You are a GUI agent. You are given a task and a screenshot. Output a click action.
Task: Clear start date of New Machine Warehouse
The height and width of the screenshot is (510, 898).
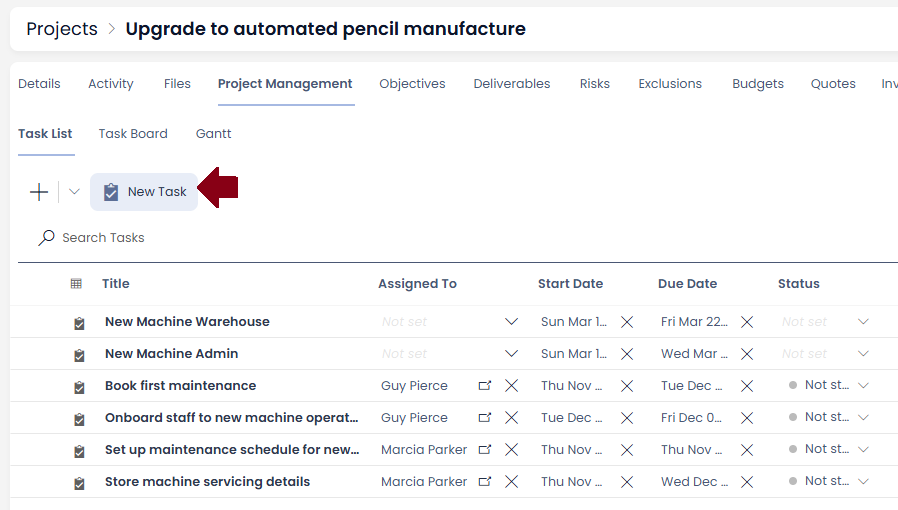tap(627, 322)
